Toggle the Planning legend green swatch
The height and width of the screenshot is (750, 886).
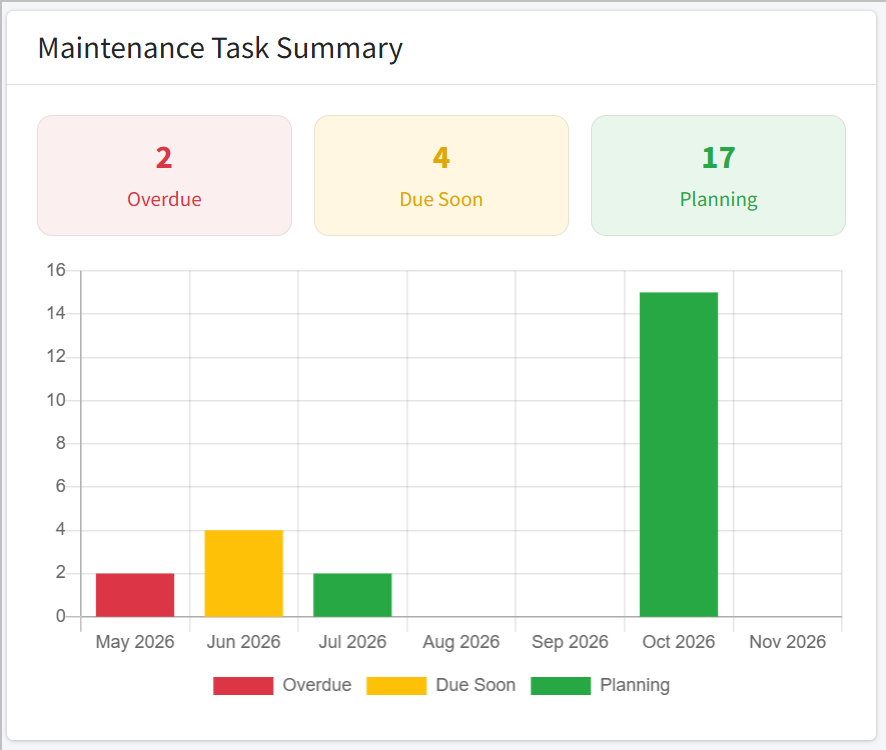pyautogui.click(x=561, y=686)
